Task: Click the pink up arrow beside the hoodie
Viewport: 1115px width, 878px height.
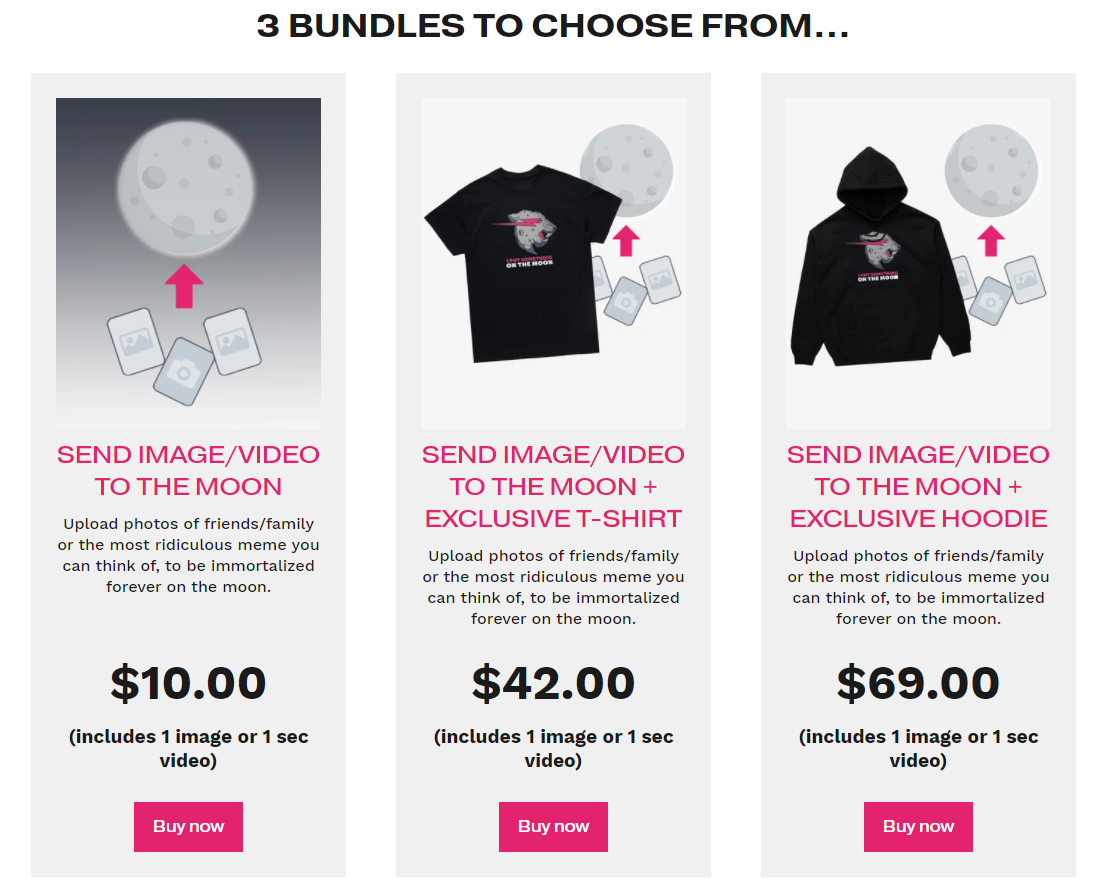Action: 991,241
